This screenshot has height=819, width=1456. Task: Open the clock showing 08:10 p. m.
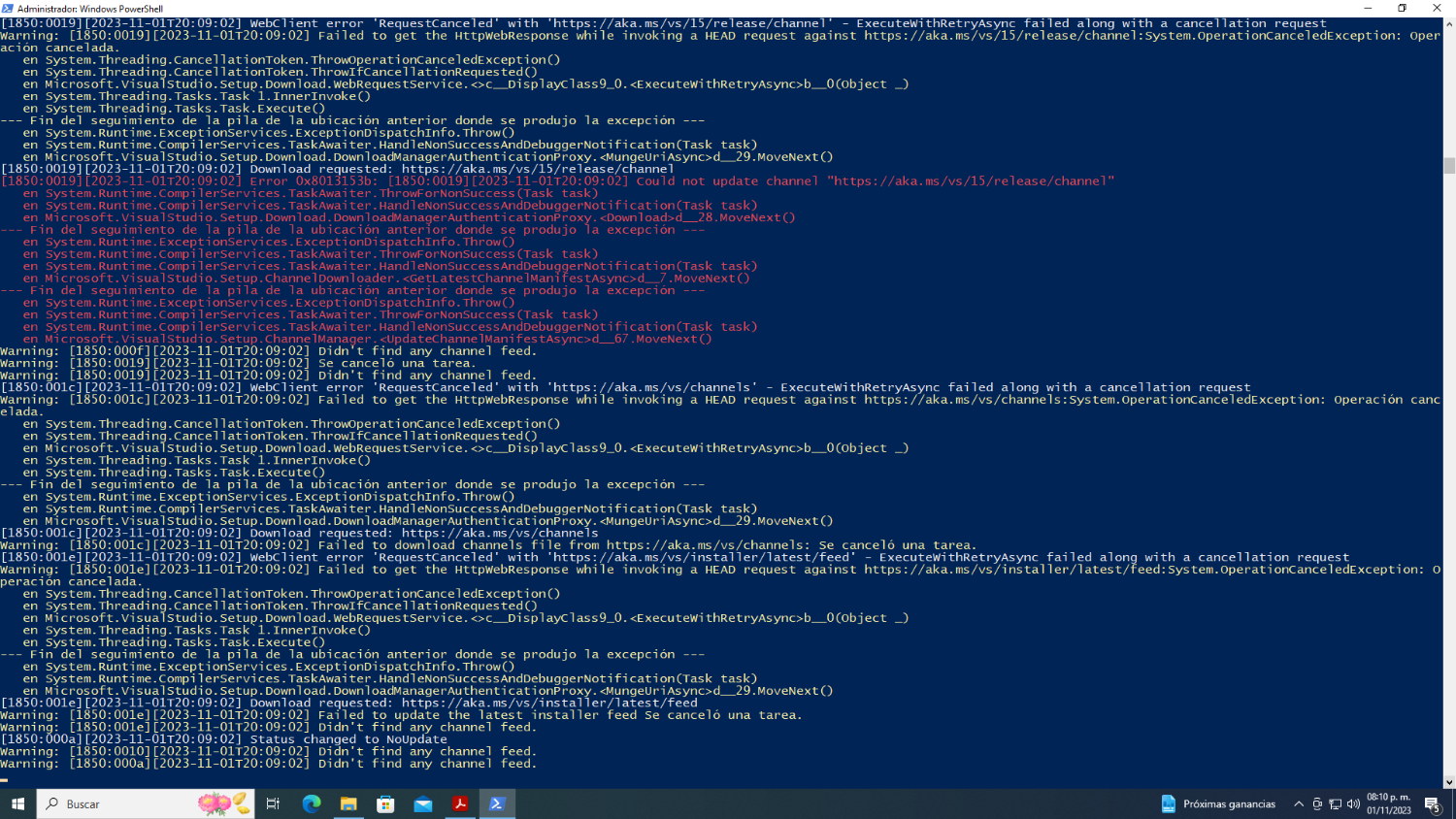1388,803
